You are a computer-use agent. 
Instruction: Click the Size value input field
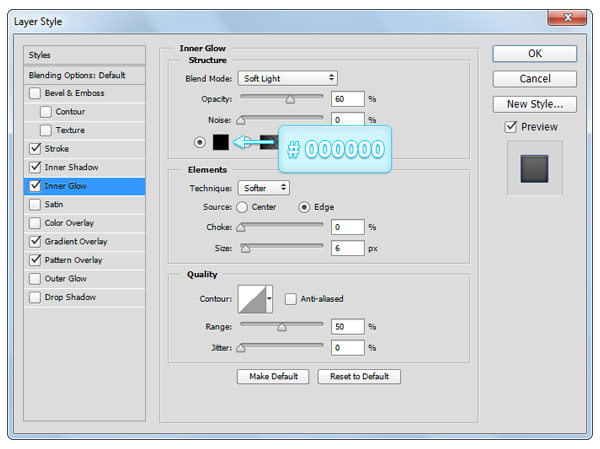347,247
